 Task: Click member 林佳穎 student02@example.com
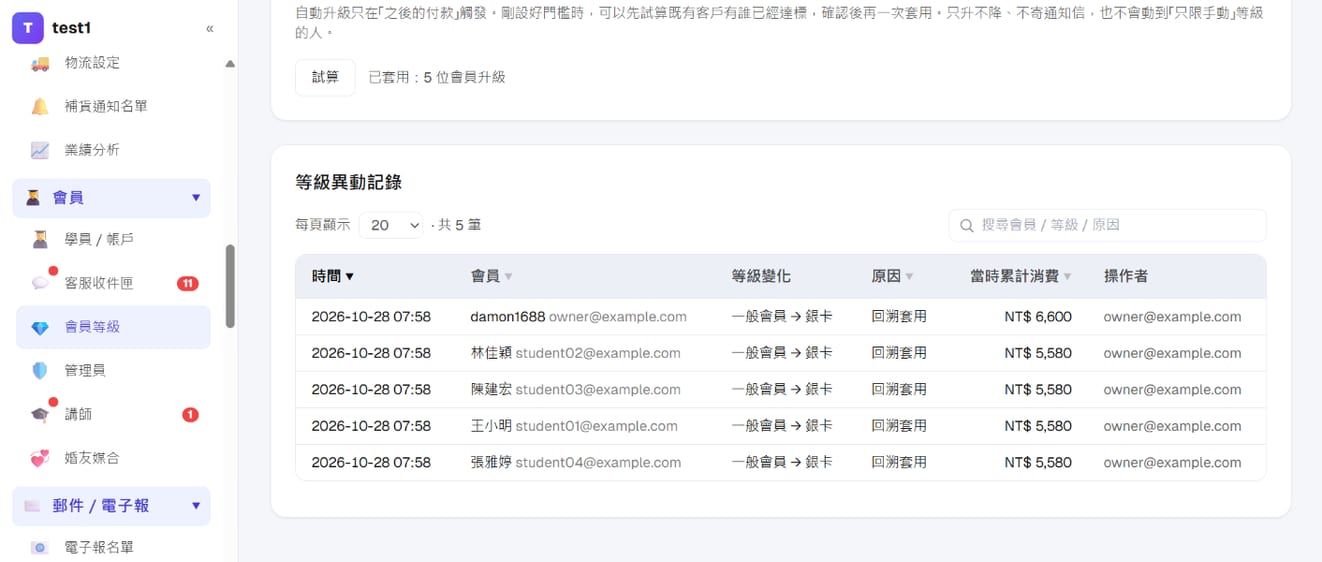[x=575, y=353]
